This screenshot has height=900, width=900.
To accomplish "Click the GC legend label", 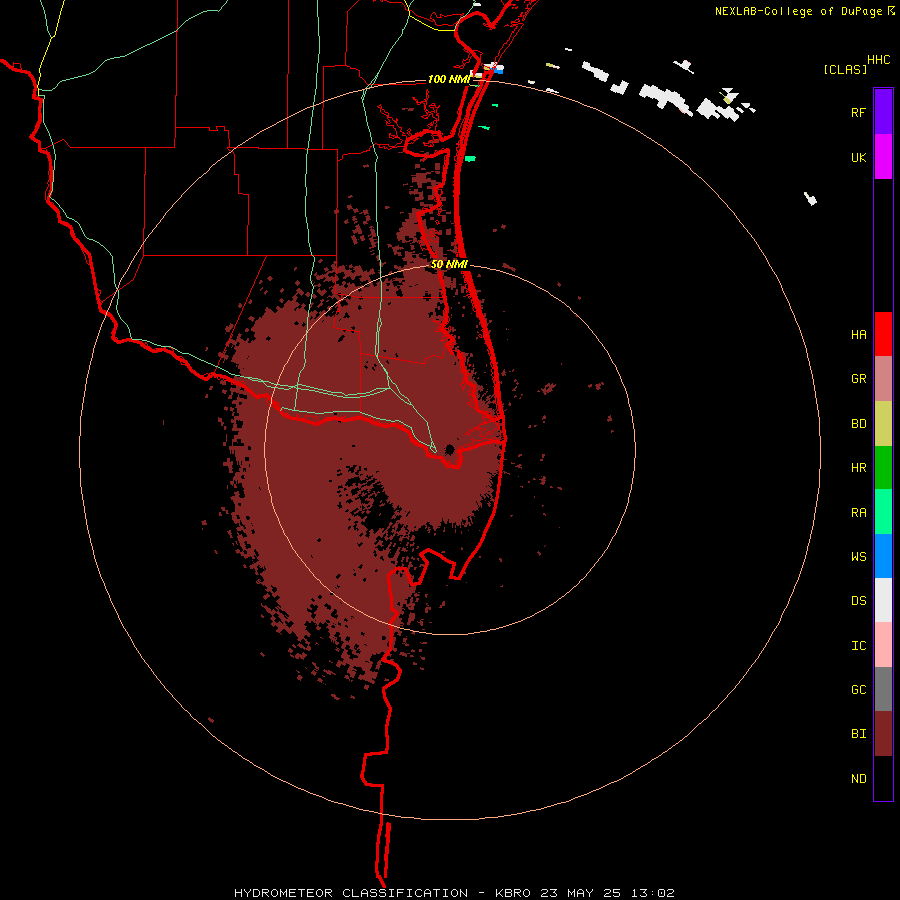I will (x=859, y=689).
